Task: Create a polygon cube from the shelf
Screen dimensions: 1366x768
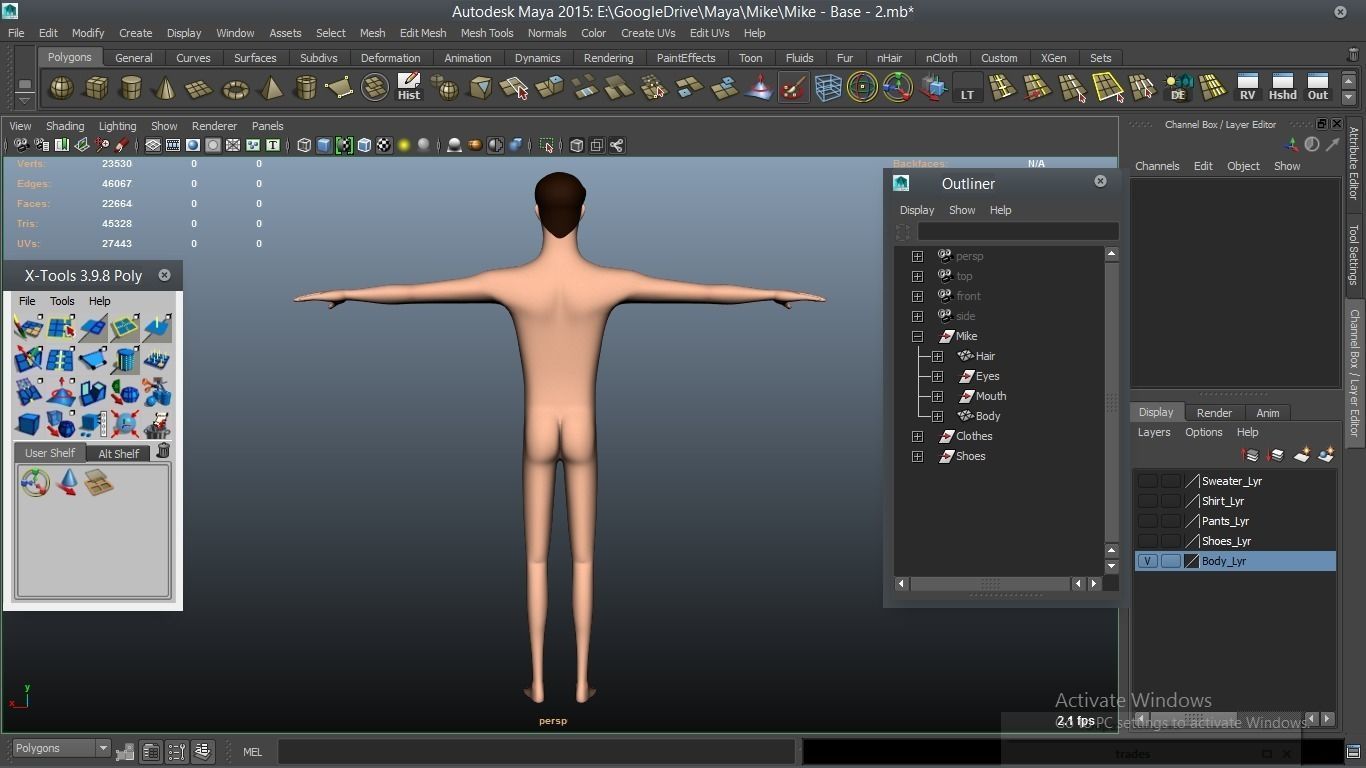Action: pyautogui.click(x=96, y=88)
